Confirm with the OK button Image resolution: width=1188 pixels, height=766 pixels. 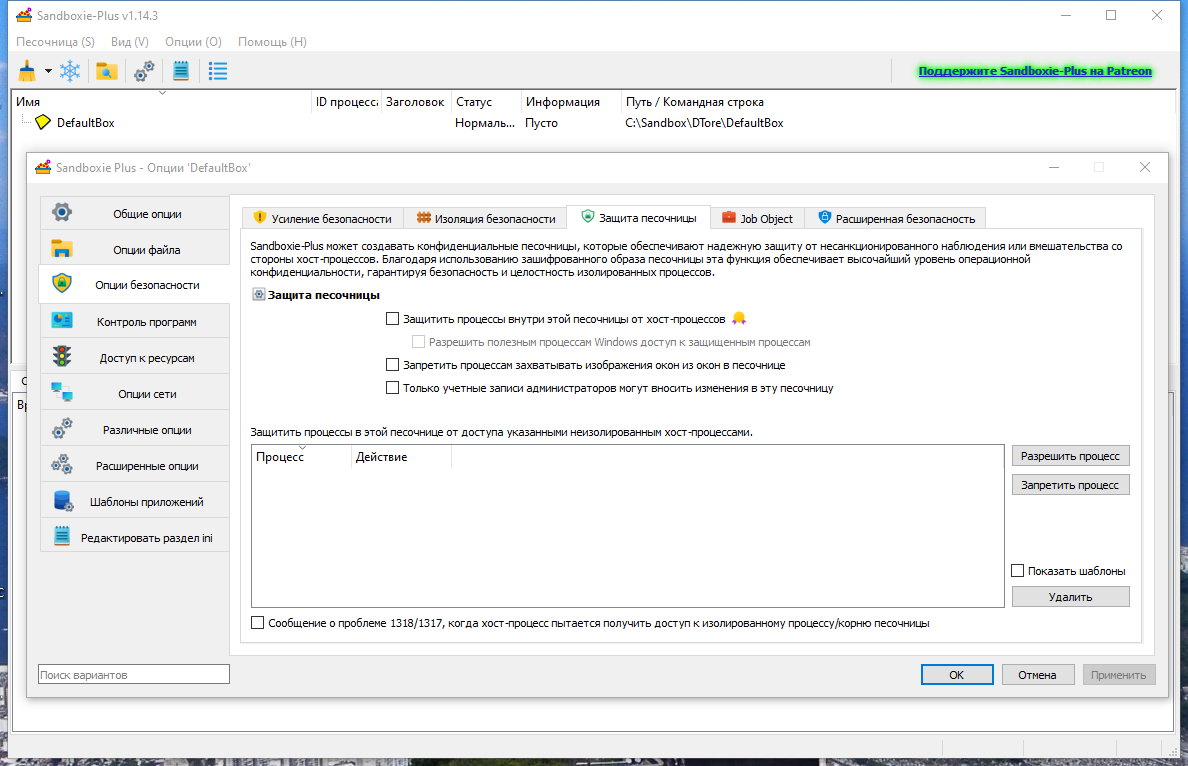pos(957,674)
